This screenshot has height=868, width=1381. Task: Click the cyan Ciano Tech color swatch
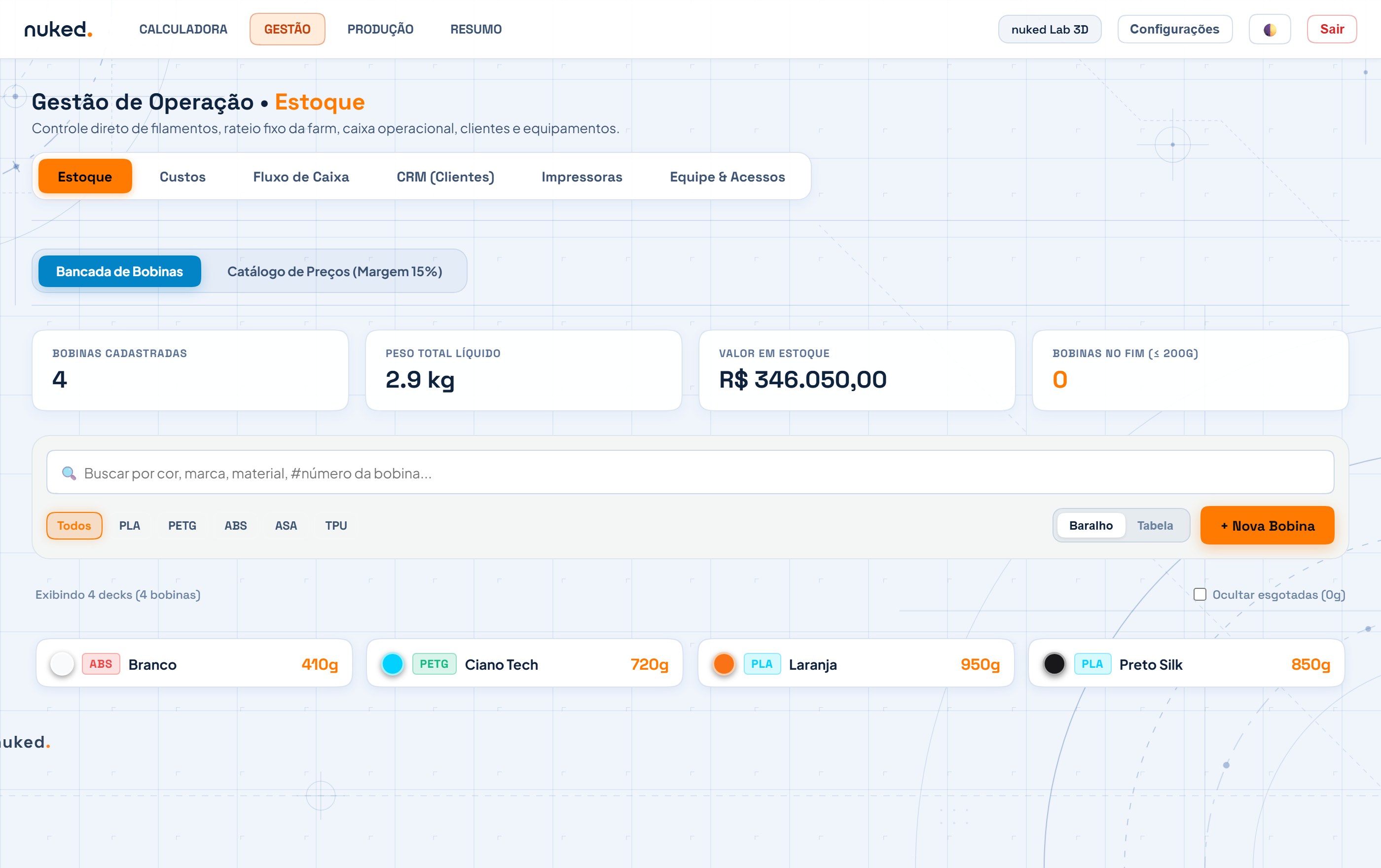[392, 664]
